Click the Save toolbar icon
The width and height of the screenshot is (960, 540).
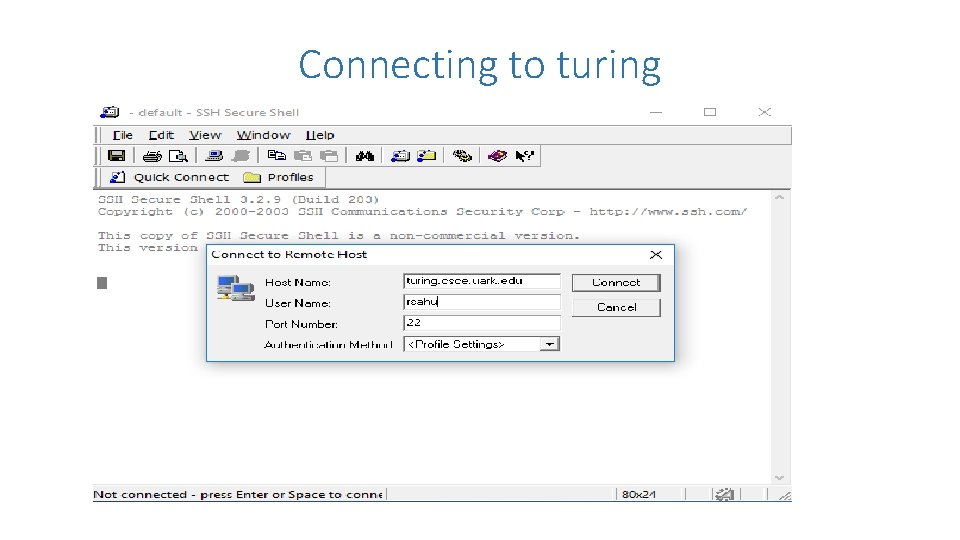(116, 156)
